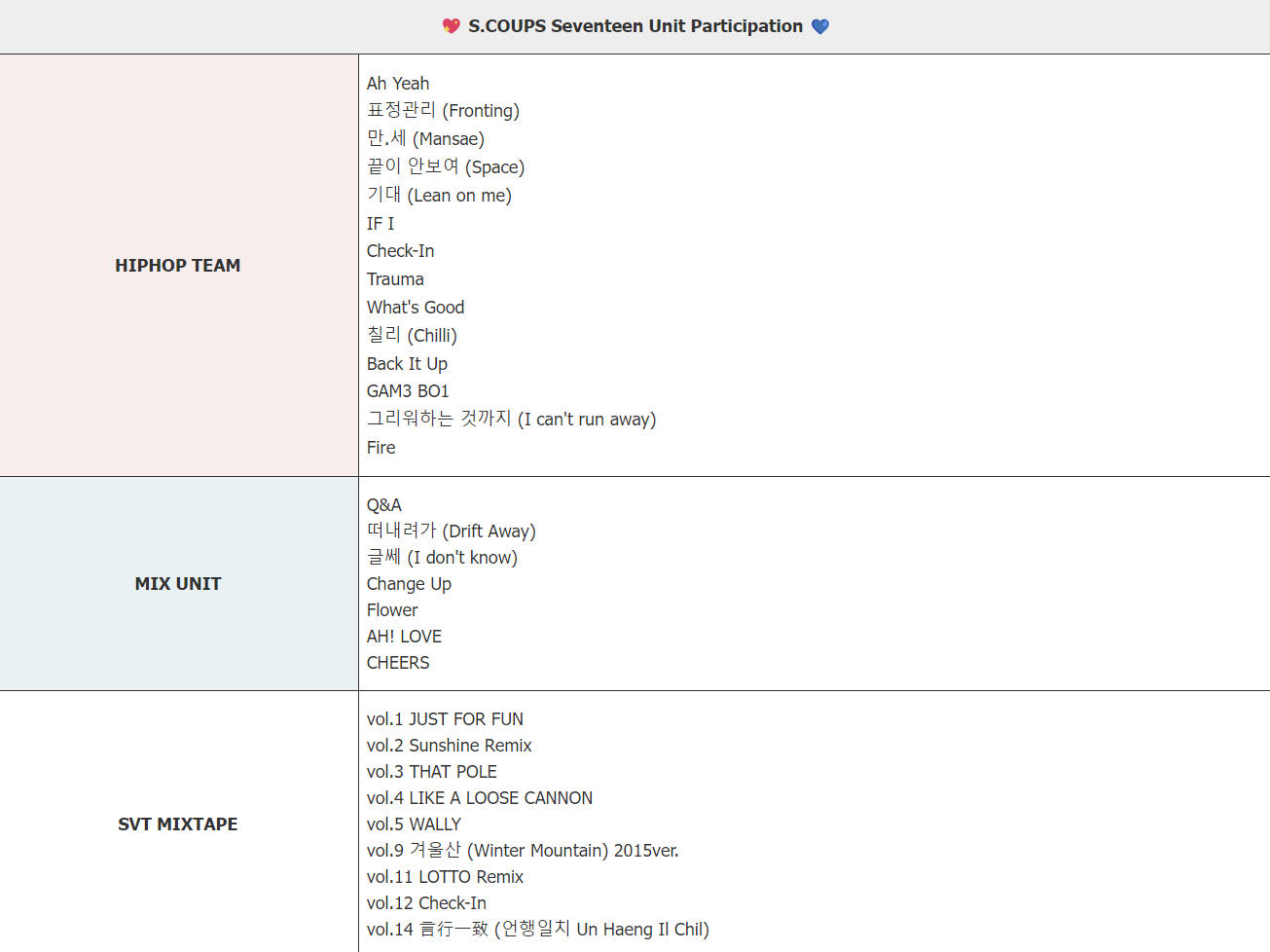Click the GAM3 BO1 entry

[x=408, y=391]
